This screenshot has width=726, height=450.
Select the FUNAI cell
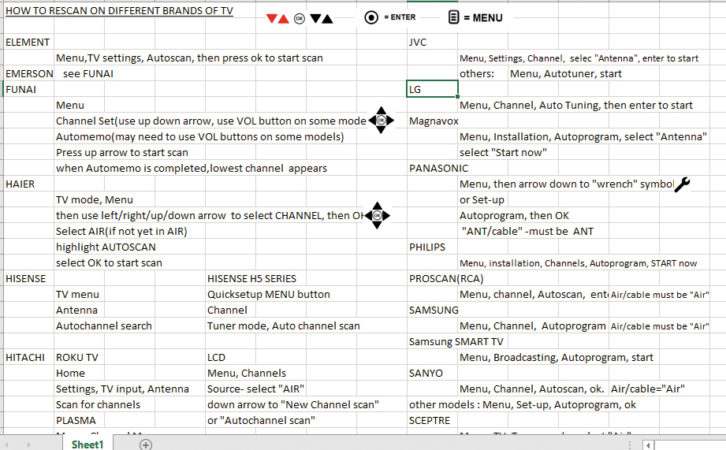coord(20,89)
